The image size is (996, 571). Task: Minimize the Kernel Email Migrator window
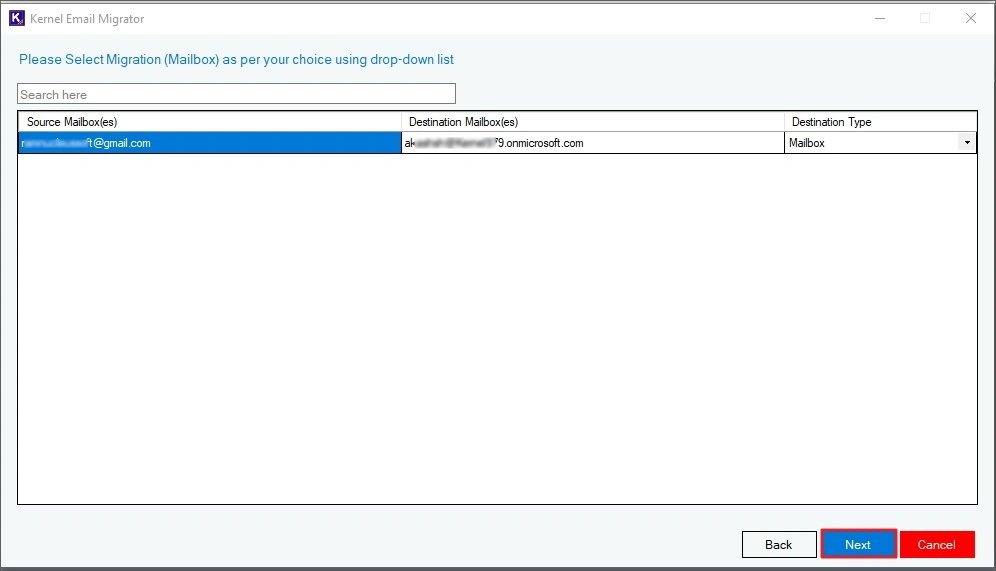[x=879, y=18]
